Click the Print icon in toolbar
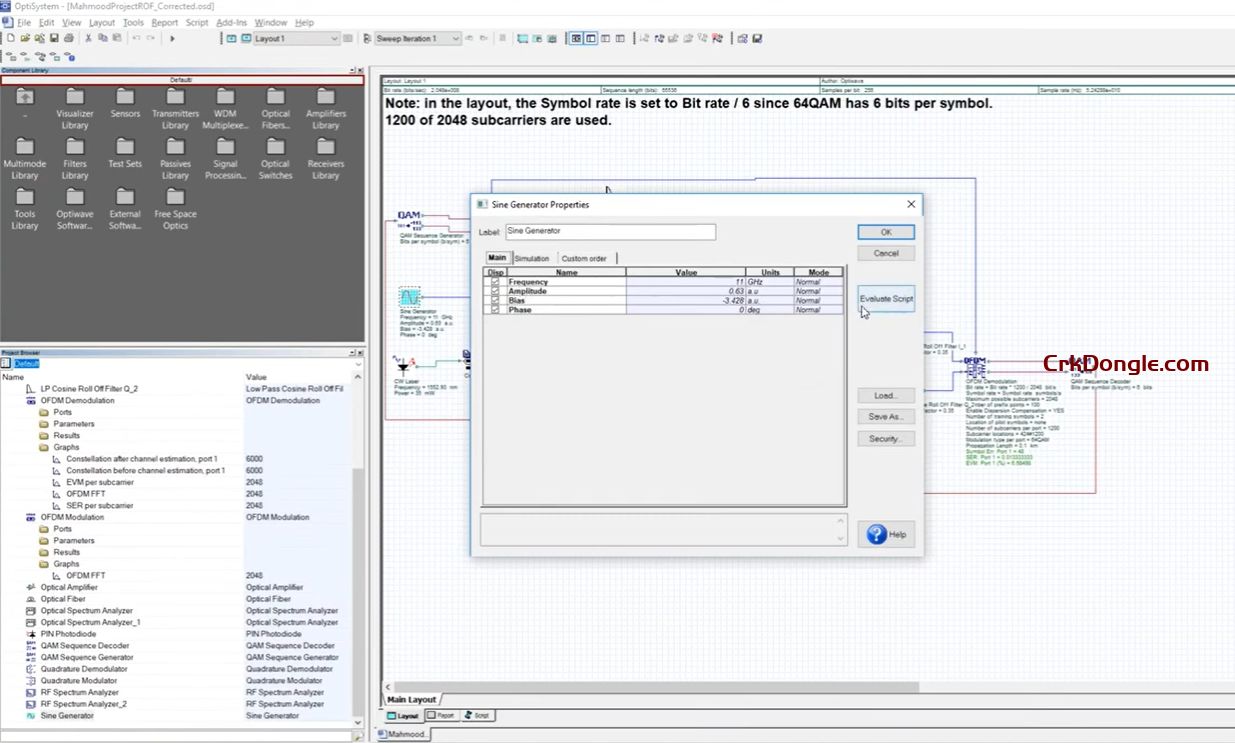This screenshot has height=743, width=1235. 68,39
